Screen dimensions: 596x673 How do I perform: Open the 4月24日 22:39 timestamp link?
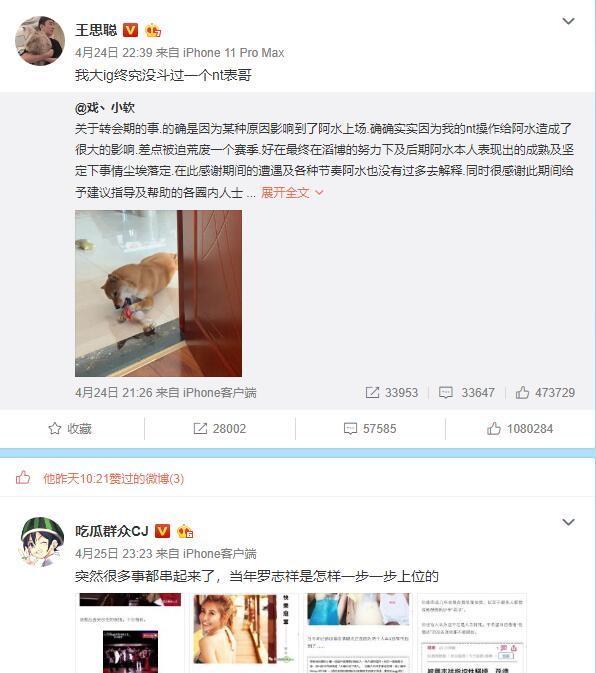[113, 53]
